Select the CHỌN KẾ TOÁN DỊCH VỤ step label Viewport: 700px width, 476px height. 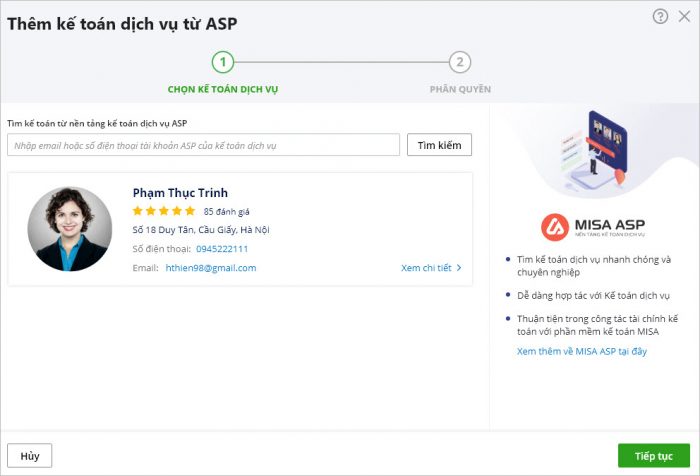(223, 89)
